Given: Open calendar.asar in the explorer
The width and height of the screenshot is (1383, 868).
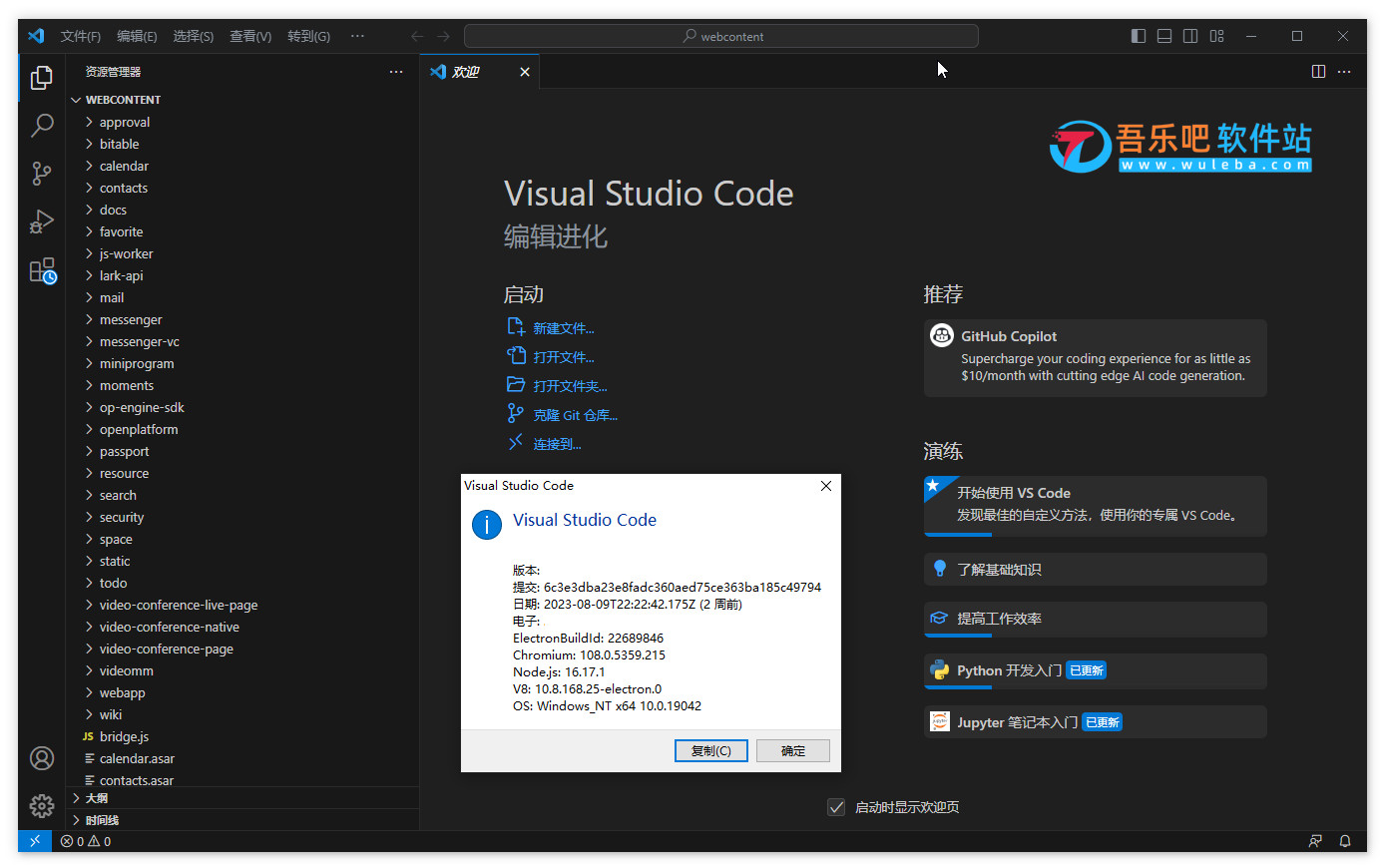Looking at the screenshot, I should pyautogui.click(x=244, y=758).
